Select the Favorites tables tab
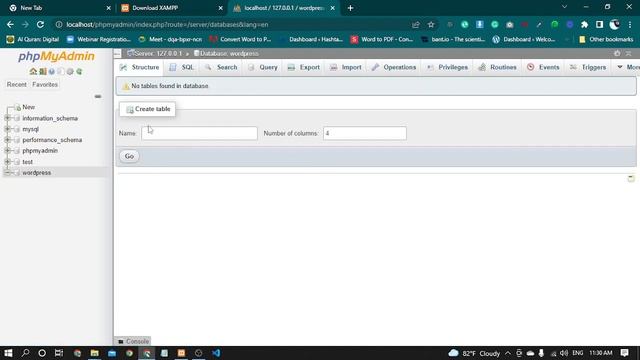Image resolution: width=640 pixels, height=360 pixels. (x=45, y=84)
